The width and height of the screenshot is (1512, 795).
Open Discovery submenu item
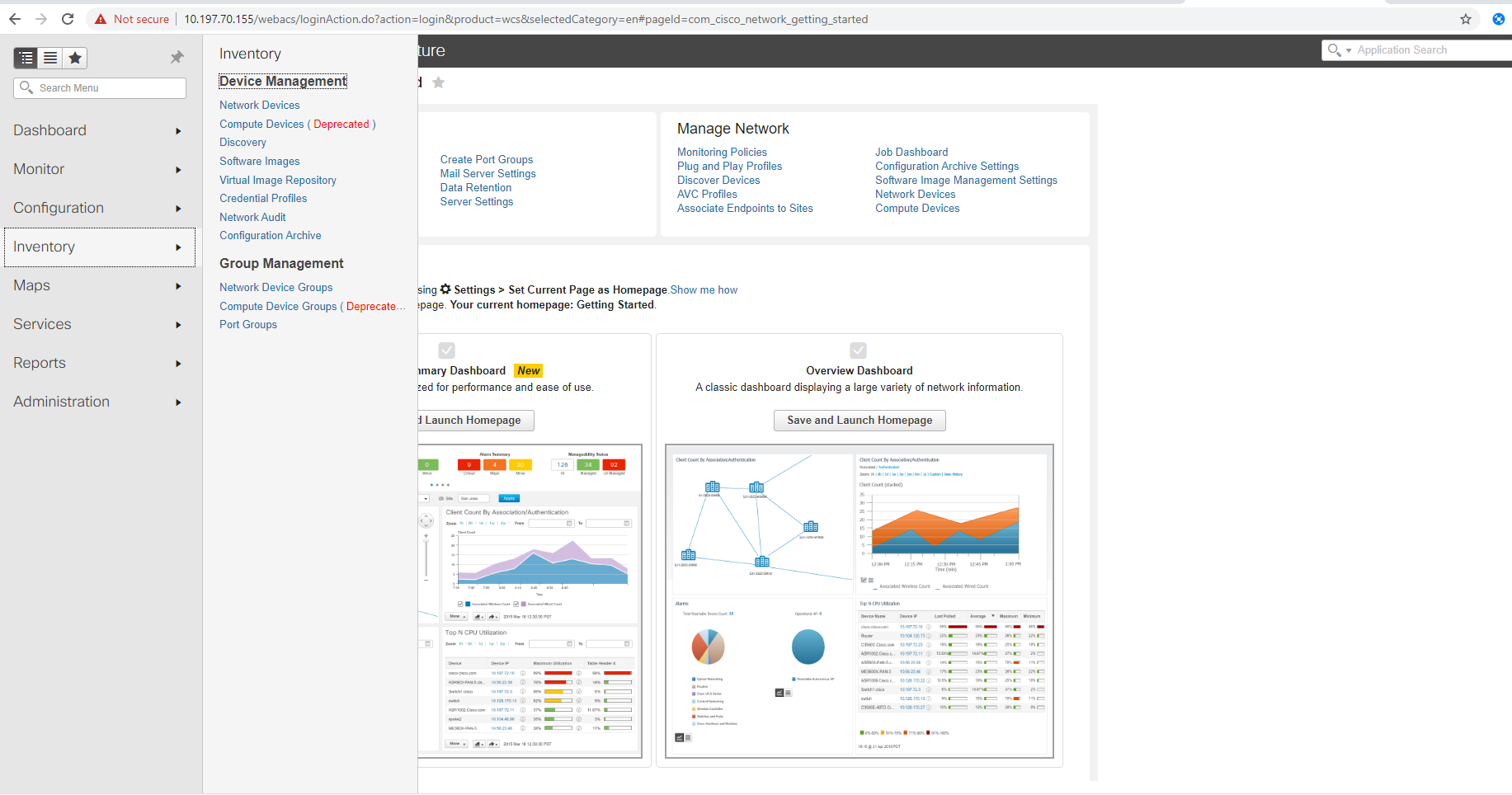243,142
